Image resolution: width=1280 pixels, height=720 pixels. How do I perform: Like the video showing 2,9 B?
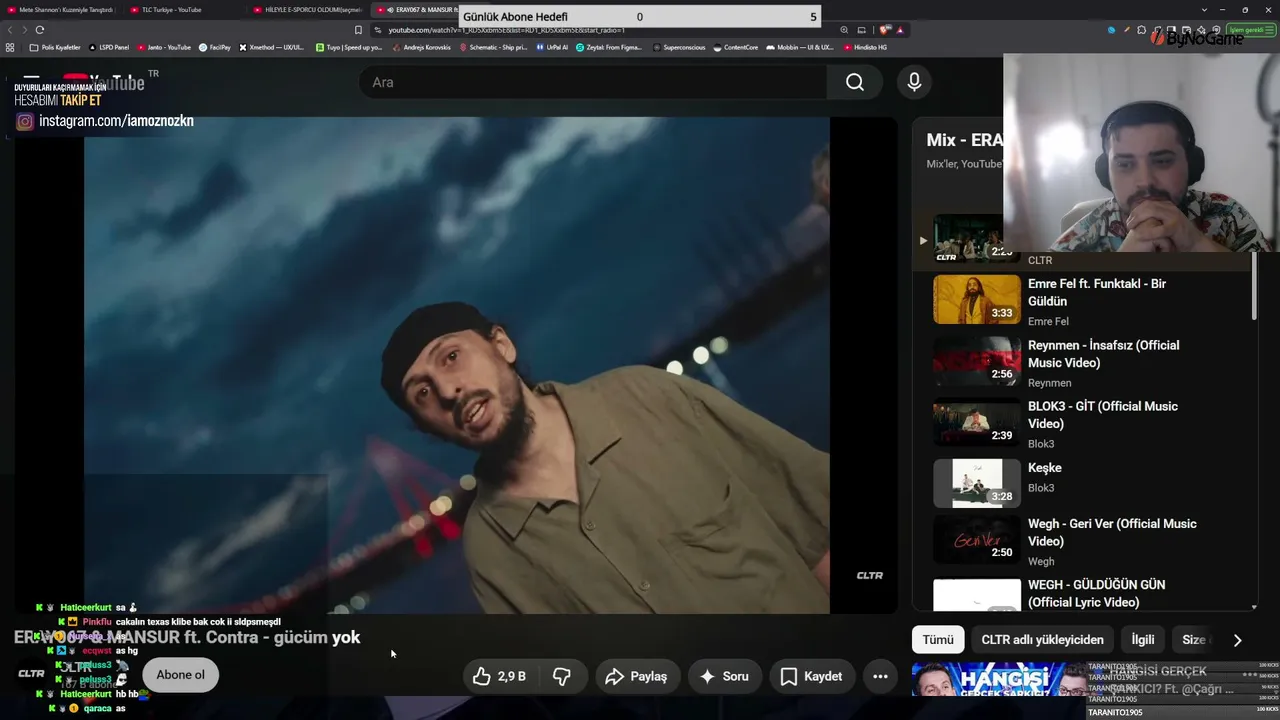(x=500, y=676)
